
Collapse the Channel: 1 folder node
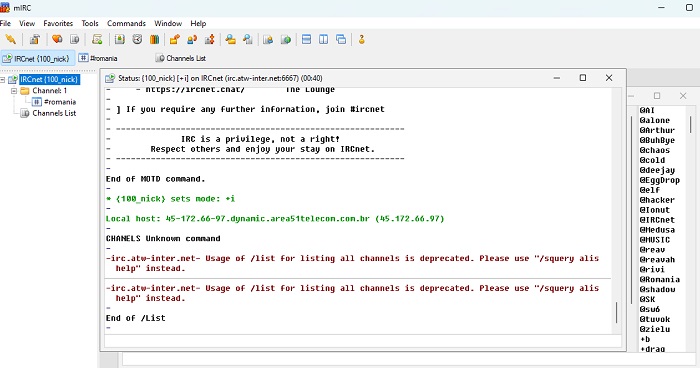point(14,91)
